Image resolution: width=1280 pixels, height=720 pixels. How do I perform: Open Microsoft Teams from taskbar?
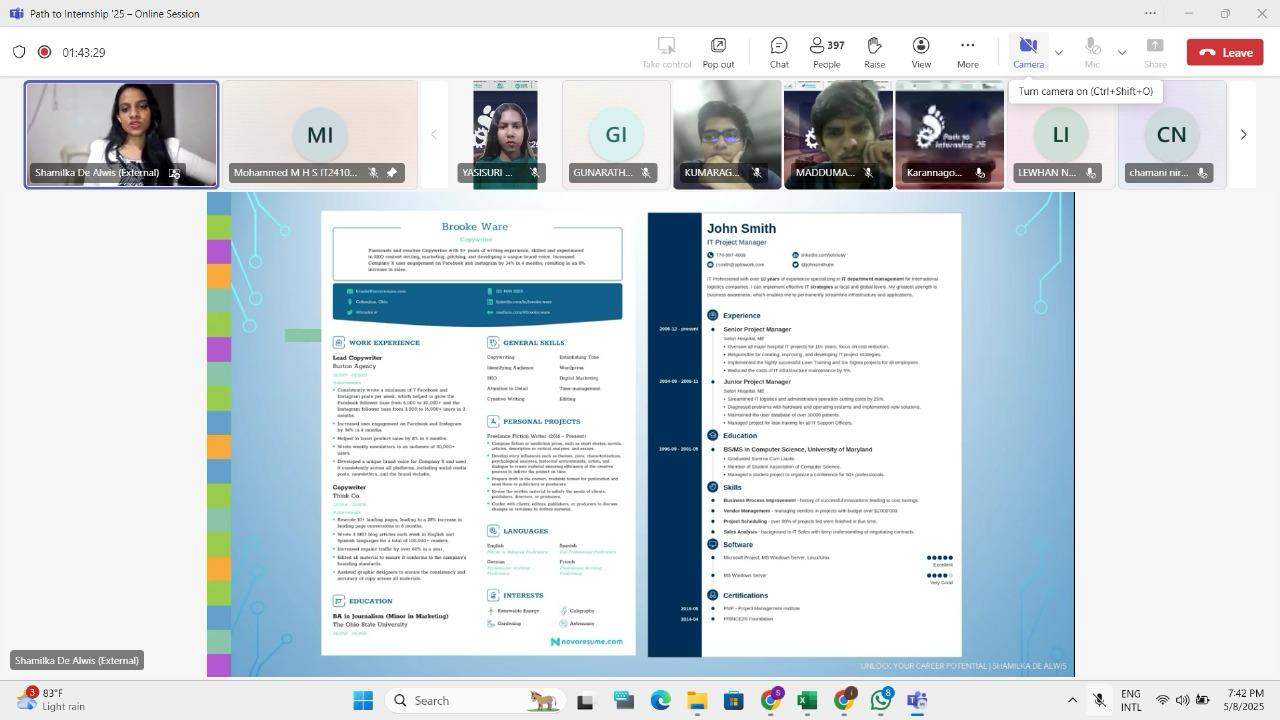(x=917, y=701)
